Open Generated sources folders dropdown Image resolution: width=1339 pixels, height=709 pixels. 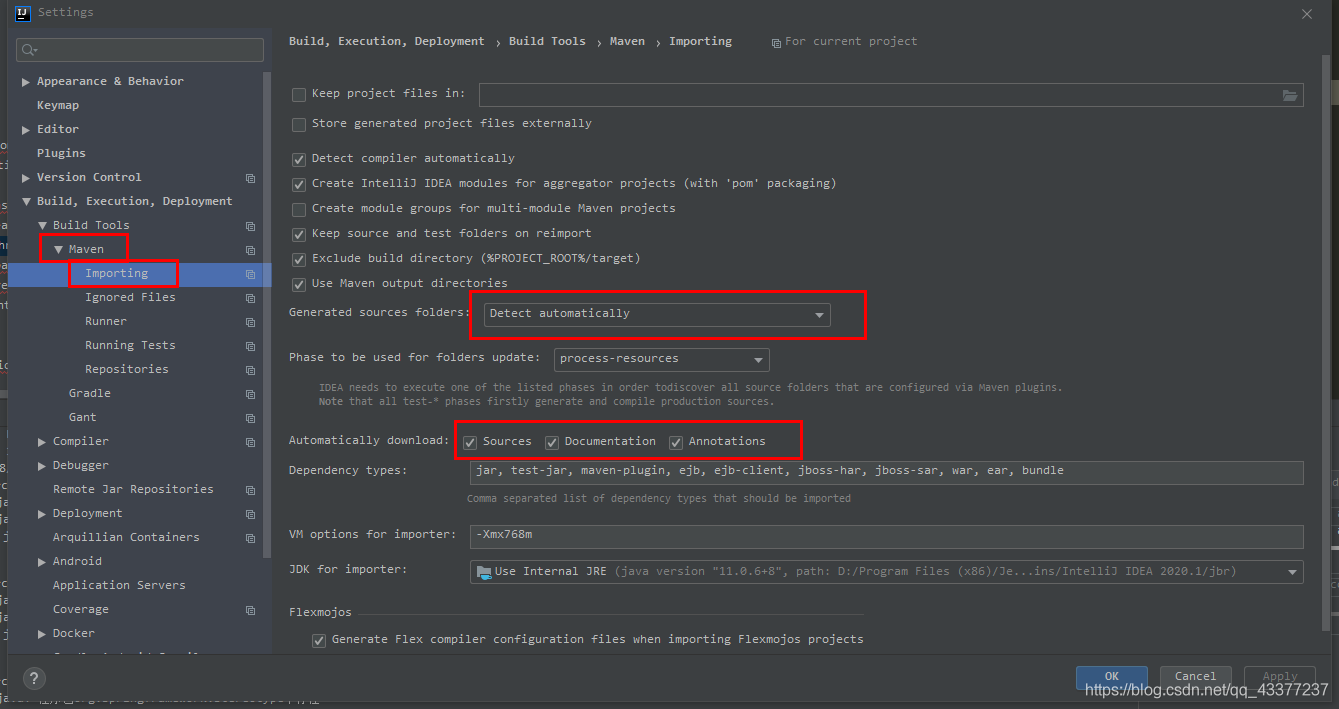657,314
